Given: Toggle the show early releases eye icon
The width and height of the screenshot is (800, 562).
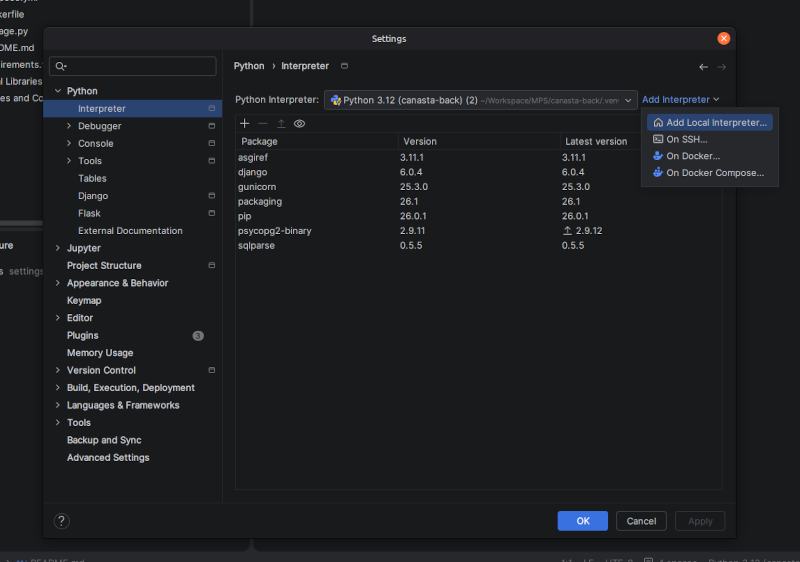Looking at the screenshot, I should tap(299, 124).
